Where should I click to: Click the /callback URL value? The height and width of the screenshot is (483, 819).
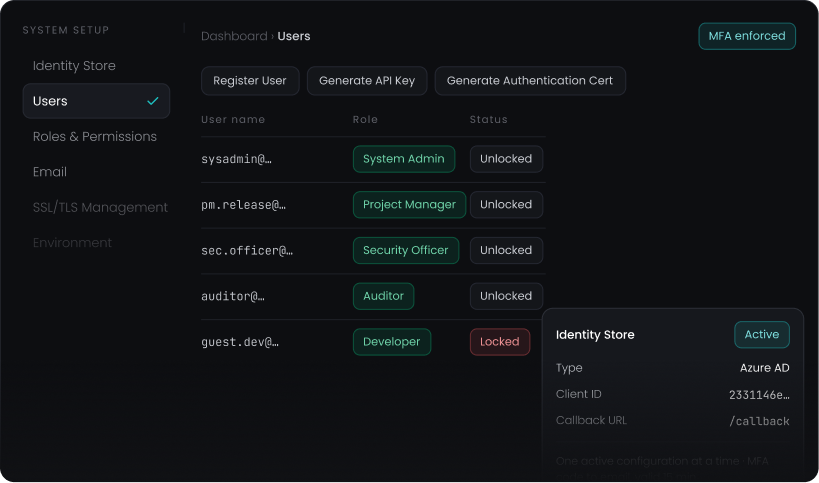pos(759,421)
